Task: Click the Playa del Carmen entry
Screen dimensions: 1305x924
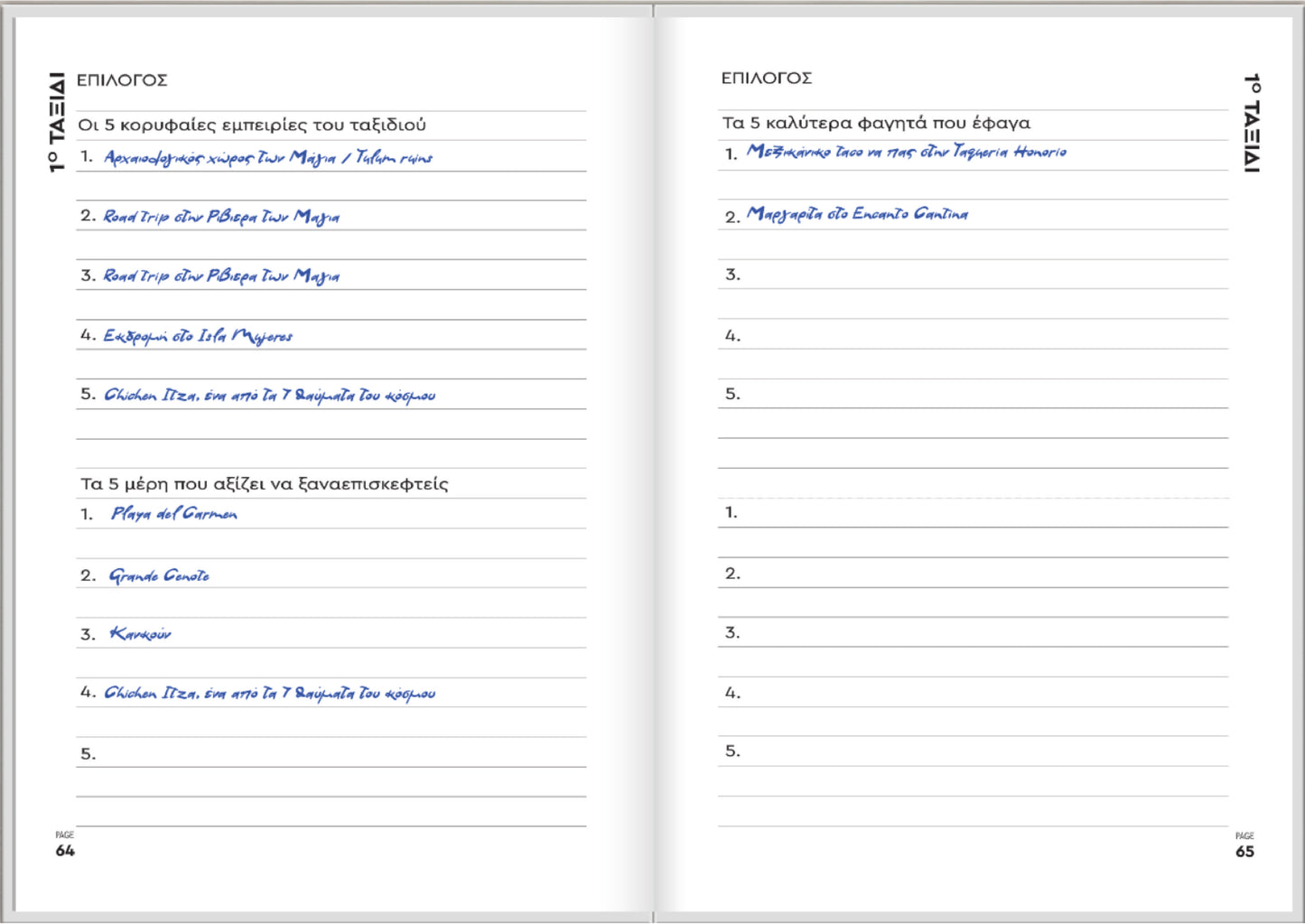Action: [174, 514]
